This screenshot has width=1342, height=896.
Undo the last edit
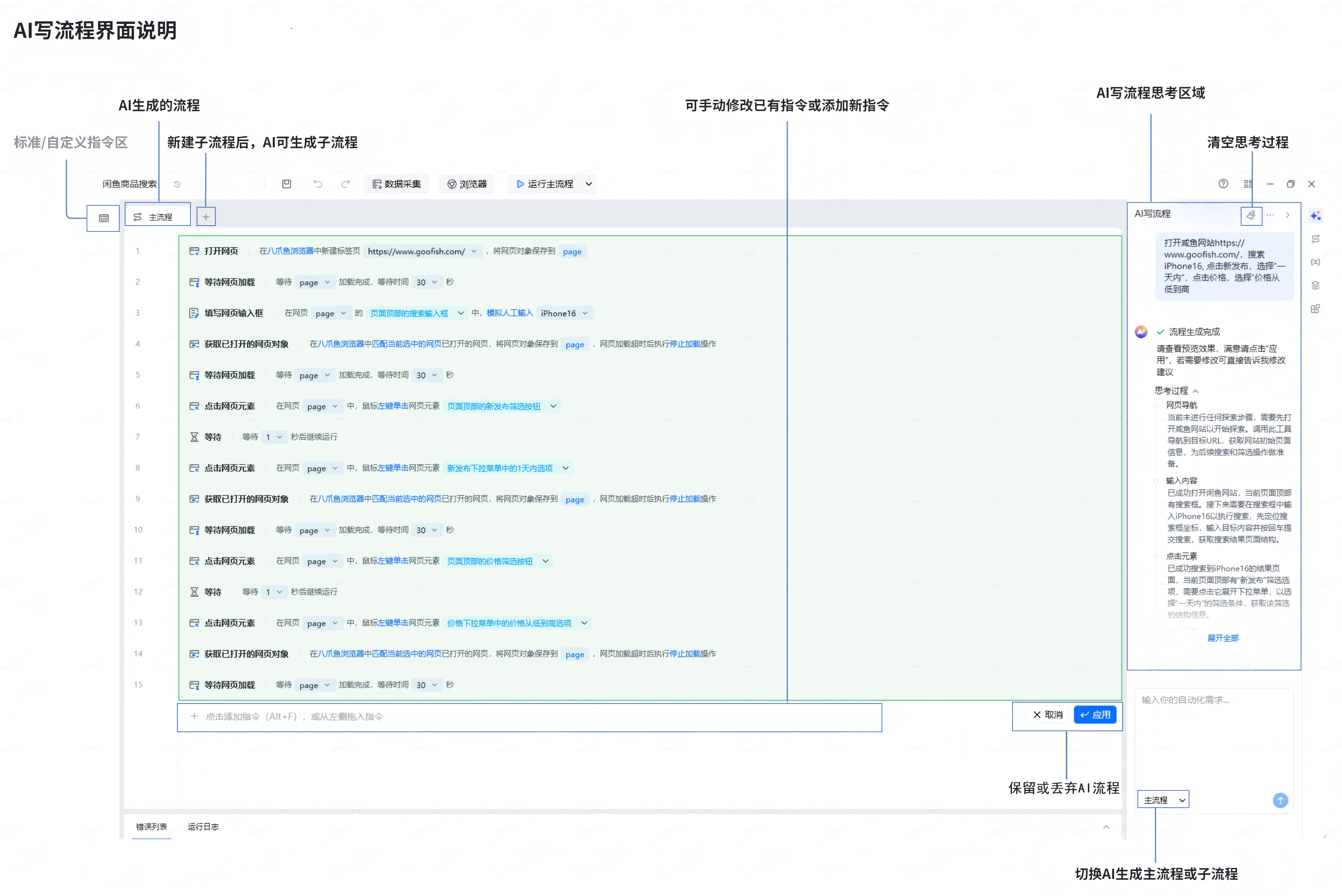[x=318, y=183]
